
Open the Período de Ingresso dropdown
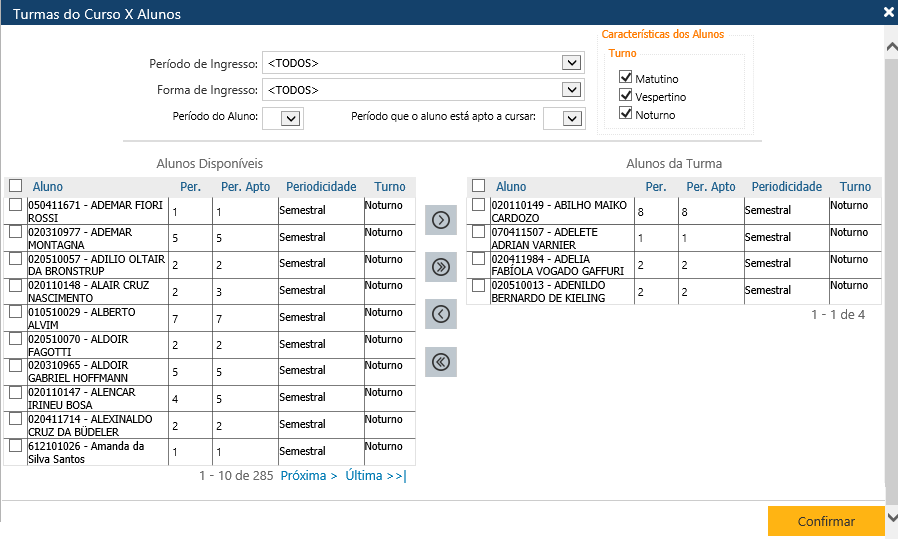[571, 63]
